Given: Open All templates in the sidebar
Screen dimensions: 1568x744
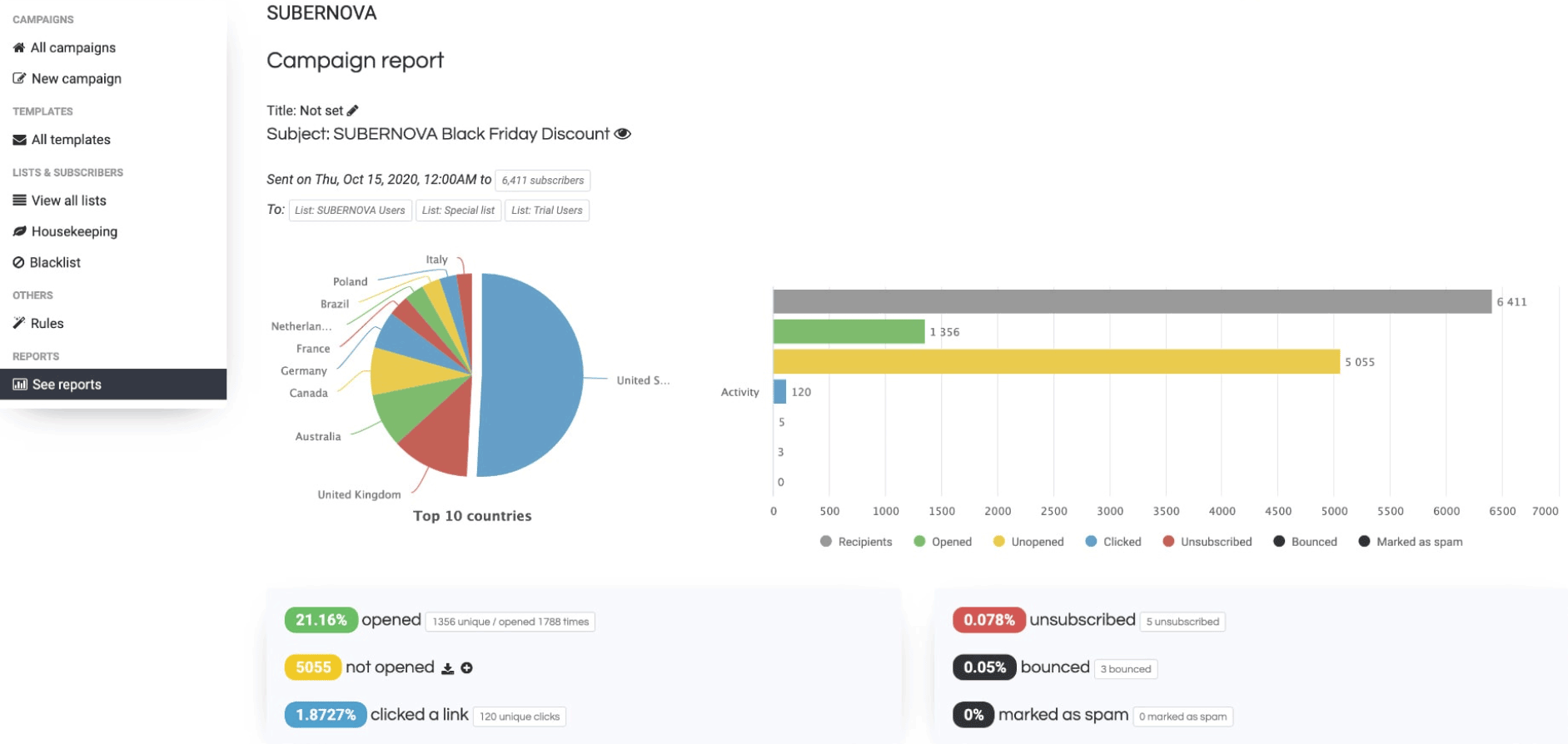Looking at the screenshot, I should (62, 140).
